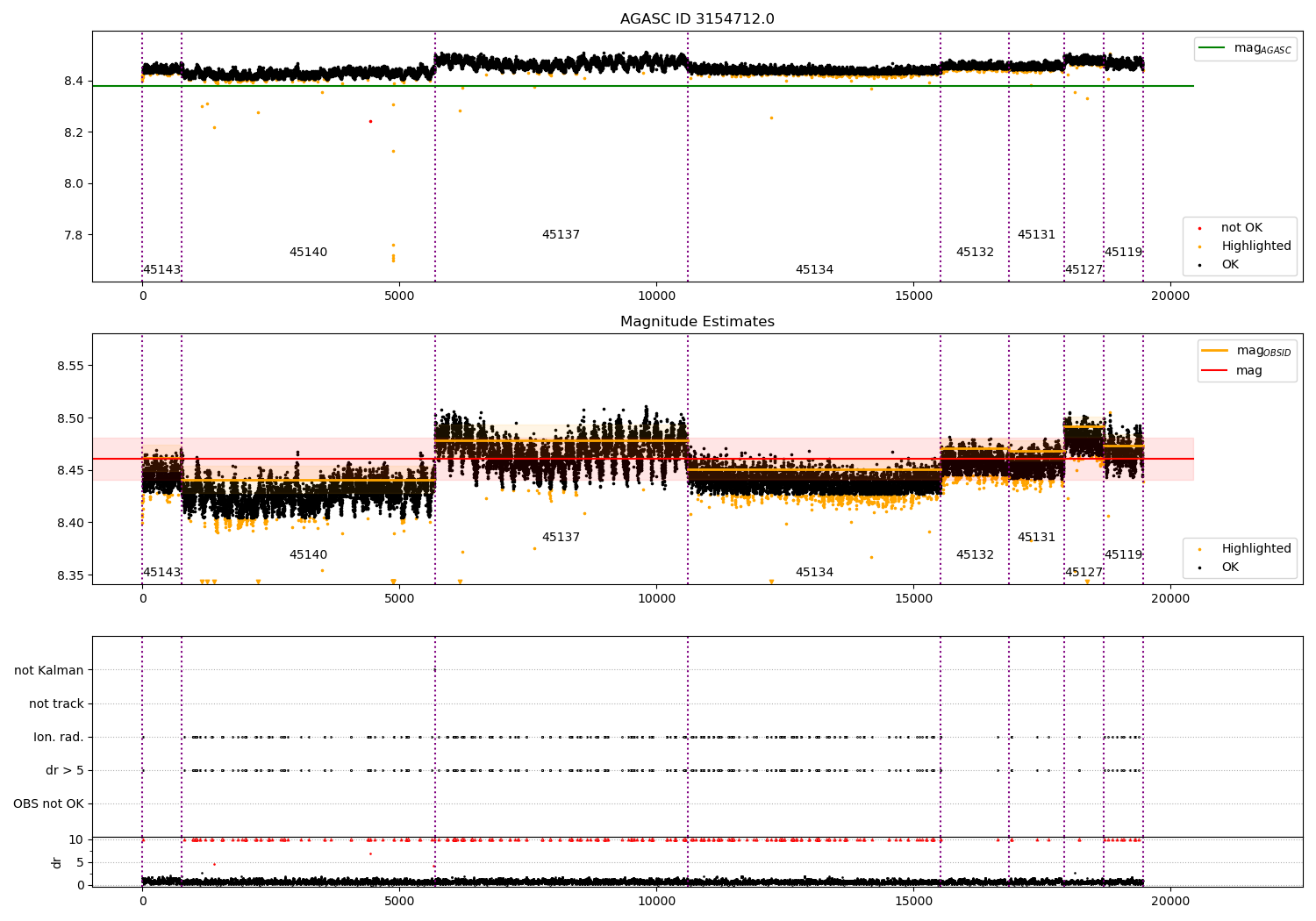
Task: Click obsid label 45131 in Magnitude Estimates panel
Action: pos(1036,538)
